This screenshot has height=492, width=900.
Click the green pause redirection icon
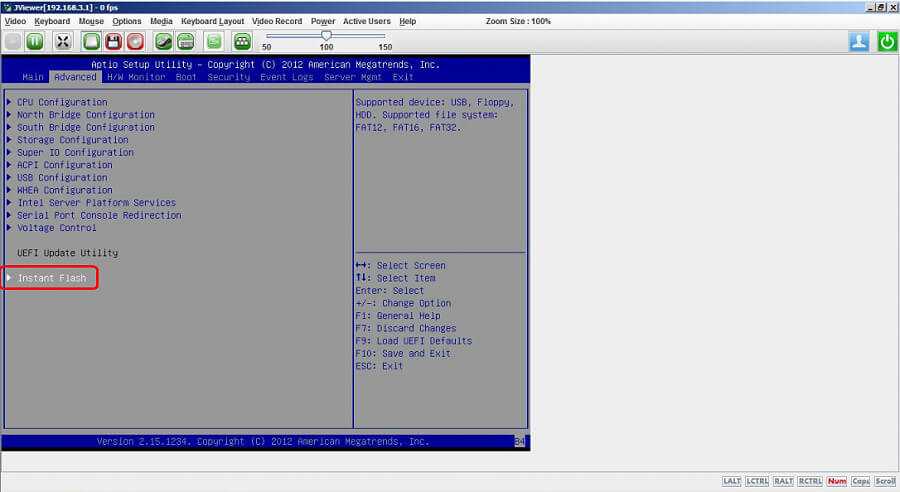[35, 41]
